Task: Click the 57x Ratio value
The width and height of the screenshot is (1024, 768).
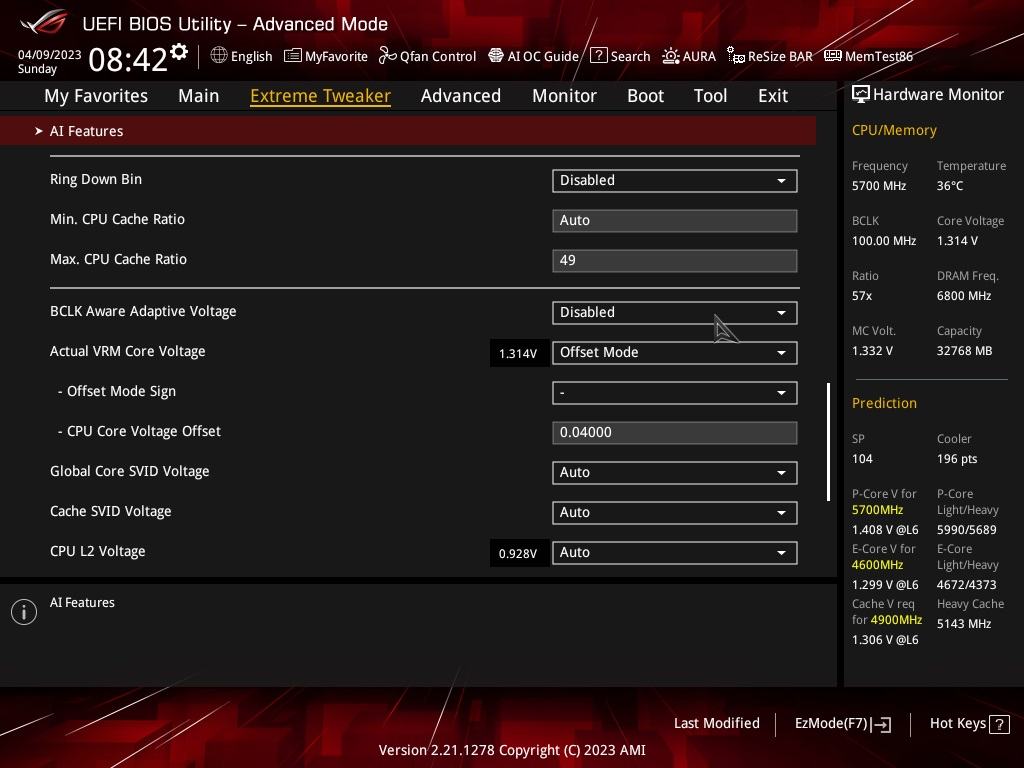Action: pos(862,296)
